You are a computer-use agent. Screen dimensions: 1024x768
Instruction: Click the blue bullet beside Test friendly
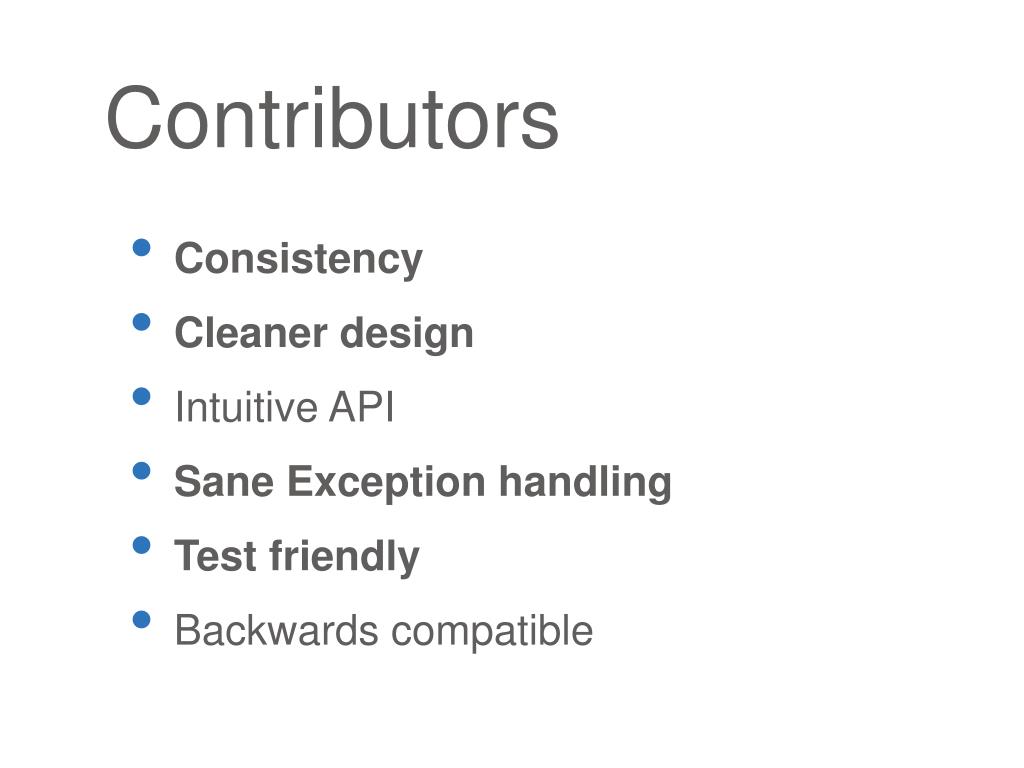point(141,545)
